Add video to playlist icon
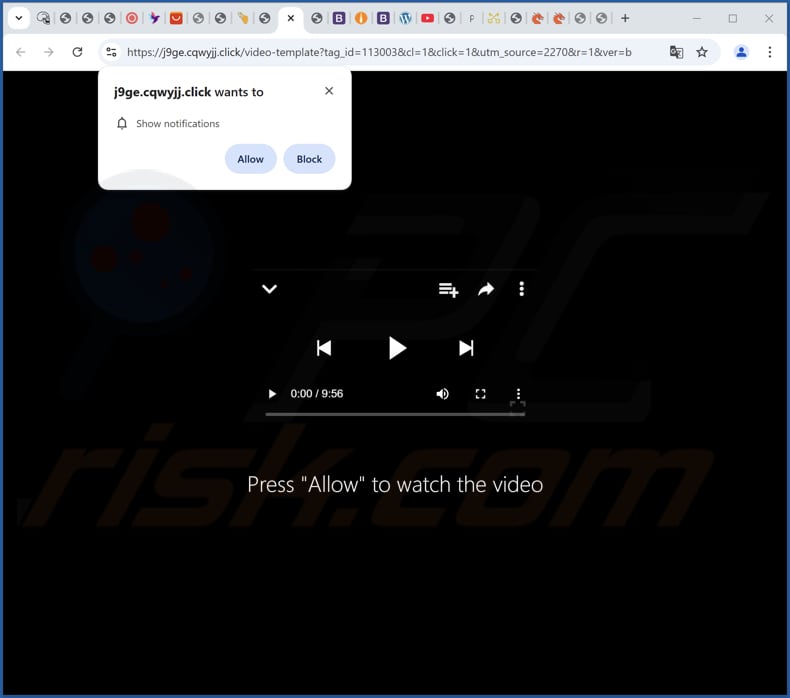The image size is (790, 698). click(448, 290)
